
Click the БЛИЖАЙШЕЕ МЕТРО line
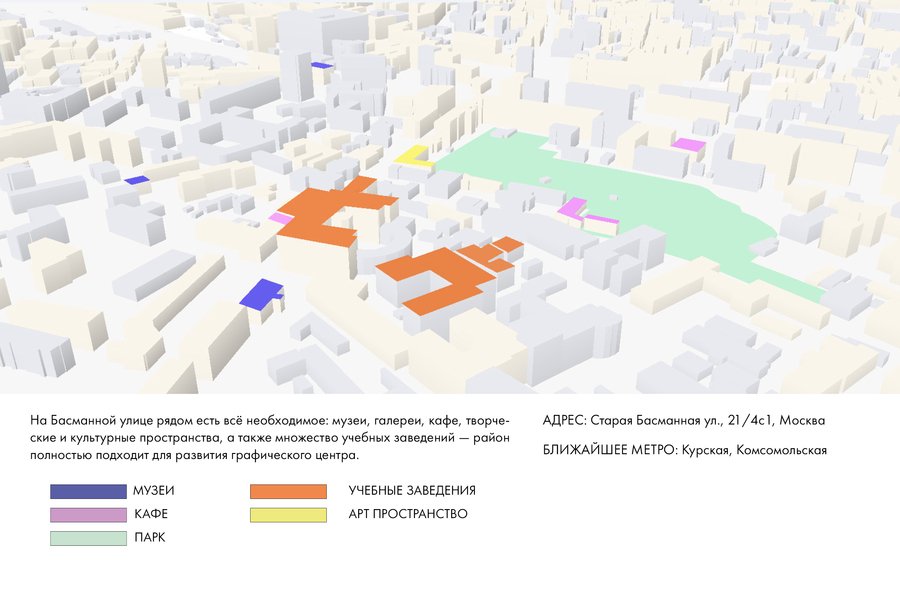(685, 450)
